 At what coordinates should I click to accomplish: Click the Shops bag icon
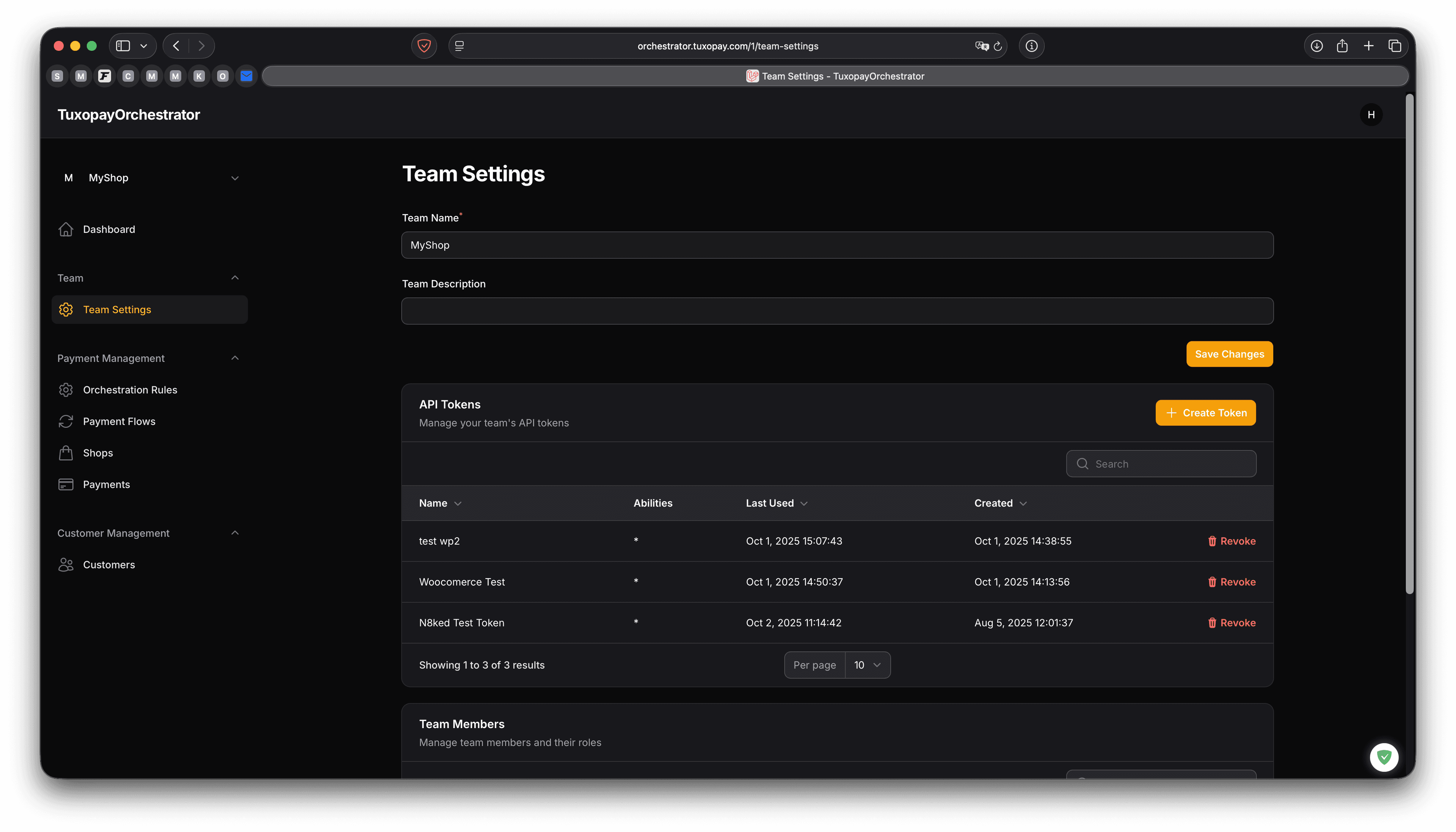click(66, 452)
